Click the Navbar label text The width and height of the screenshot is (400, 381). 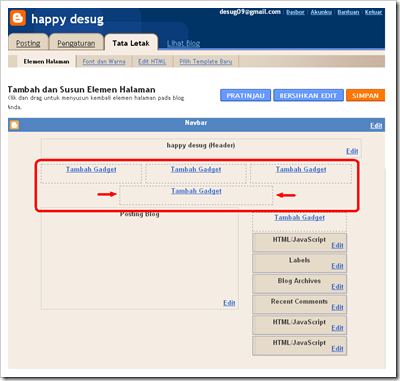click(196, 123)
